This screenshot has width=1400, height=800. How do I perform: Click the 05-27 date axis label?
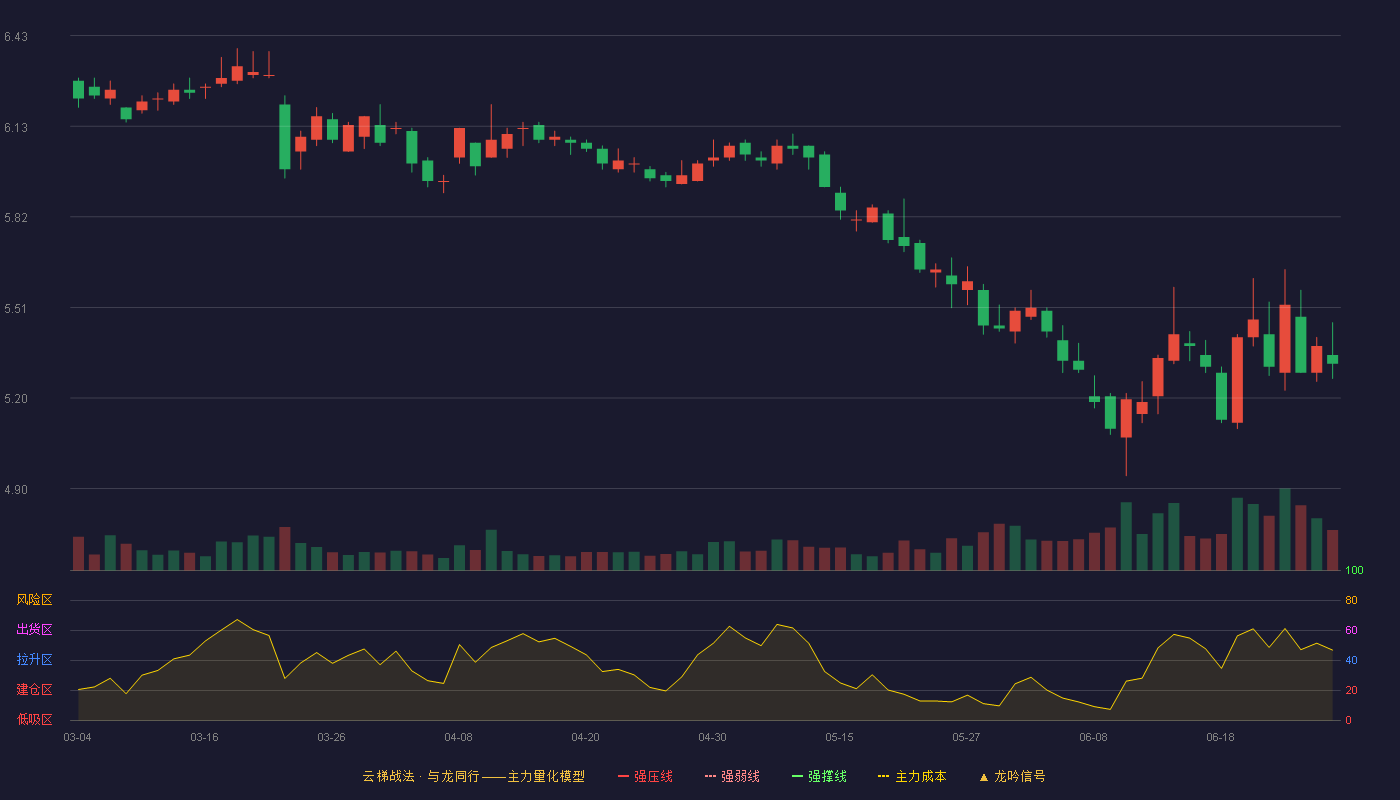pyautogui.click(x=966, y=737)
